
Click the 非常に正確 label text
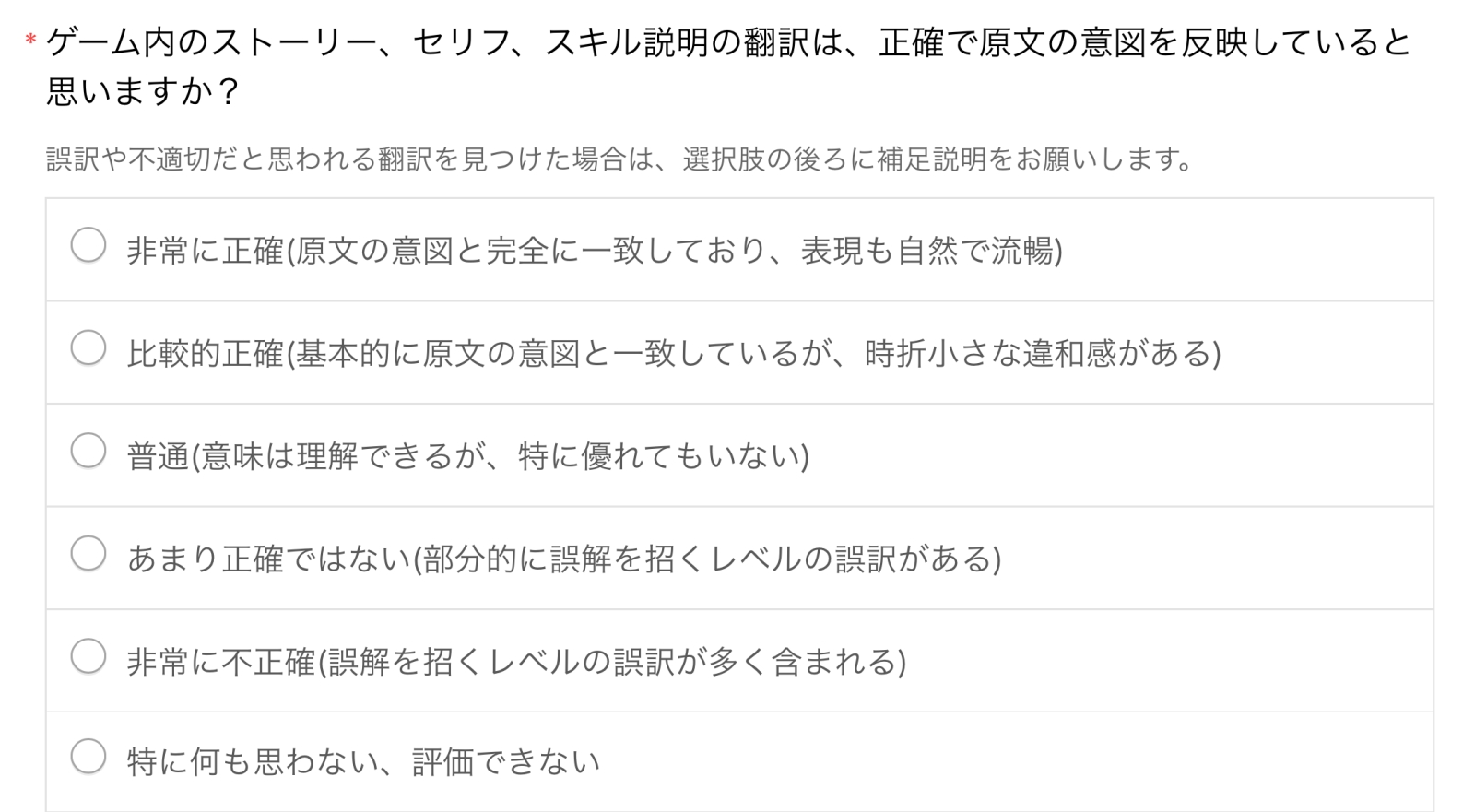pyautogui.click(x=205, y=251)
